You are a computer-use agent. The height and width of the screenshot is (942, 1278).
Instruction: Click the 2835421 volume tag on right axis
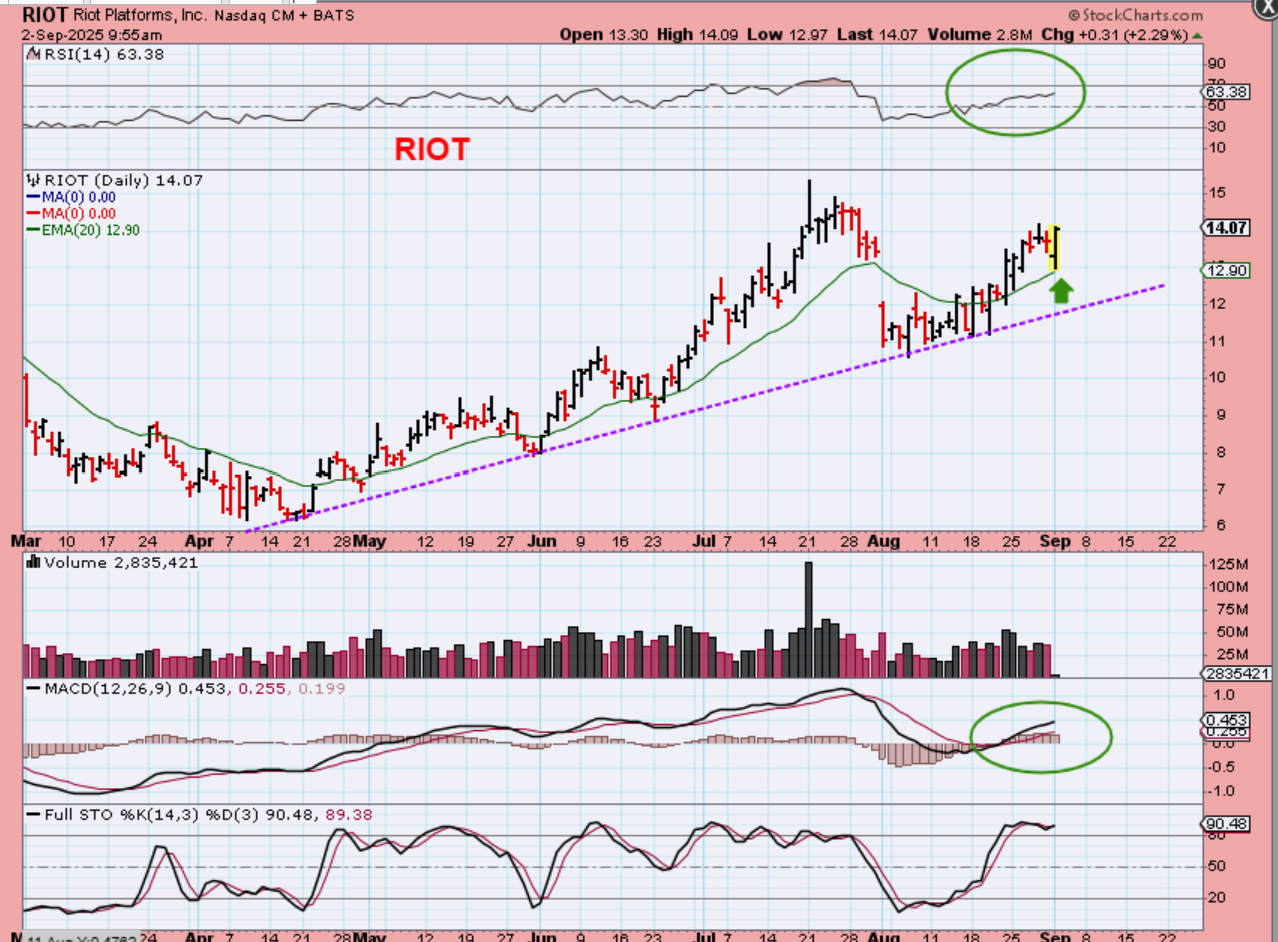point(1235,674)
